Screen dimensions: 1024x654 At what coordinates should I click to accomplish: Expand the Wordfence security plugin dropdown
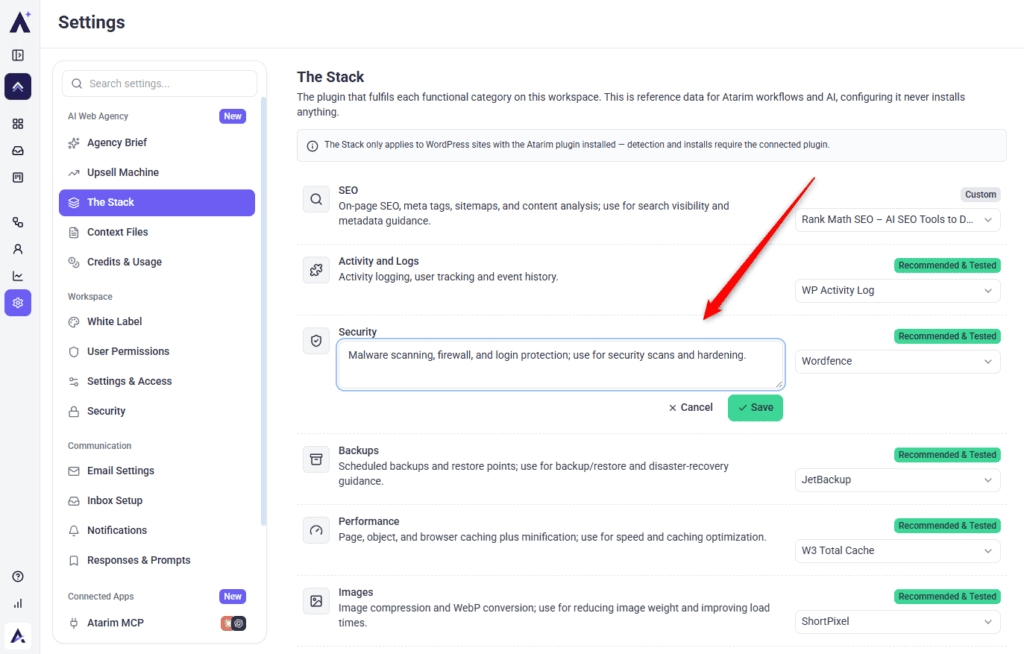click(897, 361)
